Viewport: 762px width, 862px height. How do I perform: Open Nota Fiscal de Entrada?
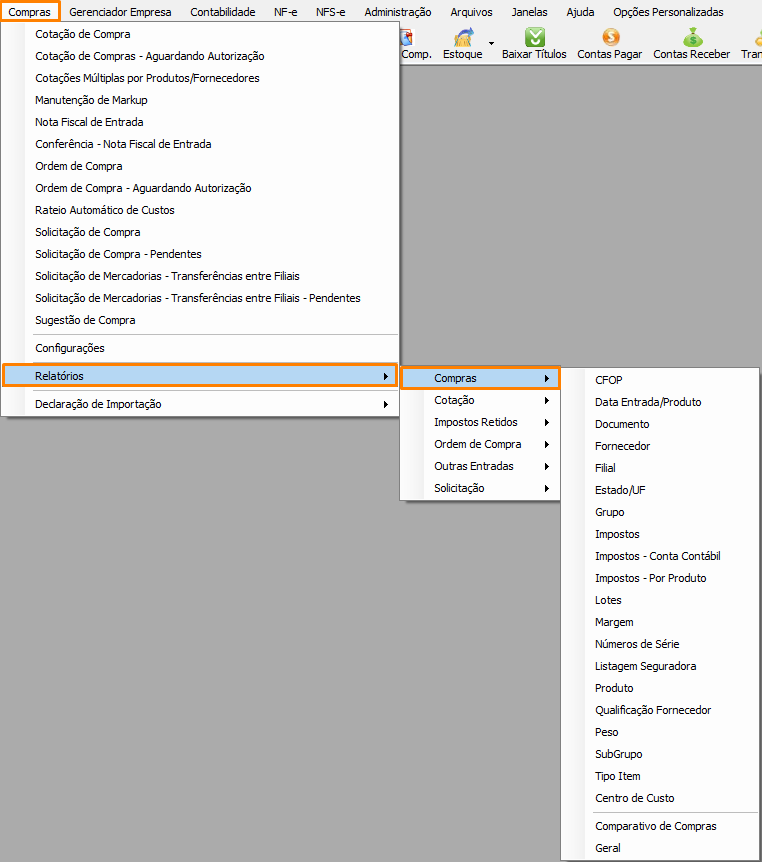tap(200, 122)
